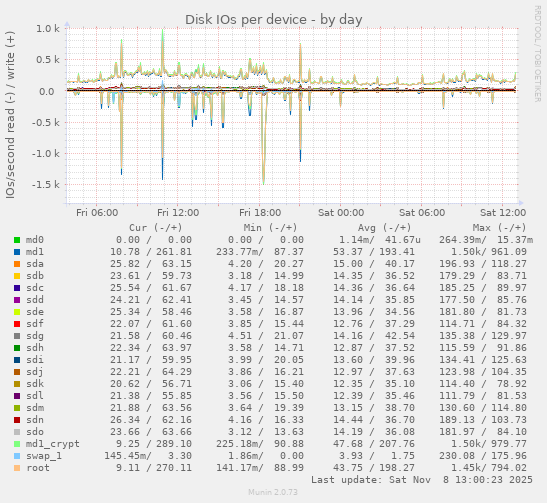Click the sdm olive green legend swatch
The width and height of the screenshot is (547, 503).
point(17,408)
